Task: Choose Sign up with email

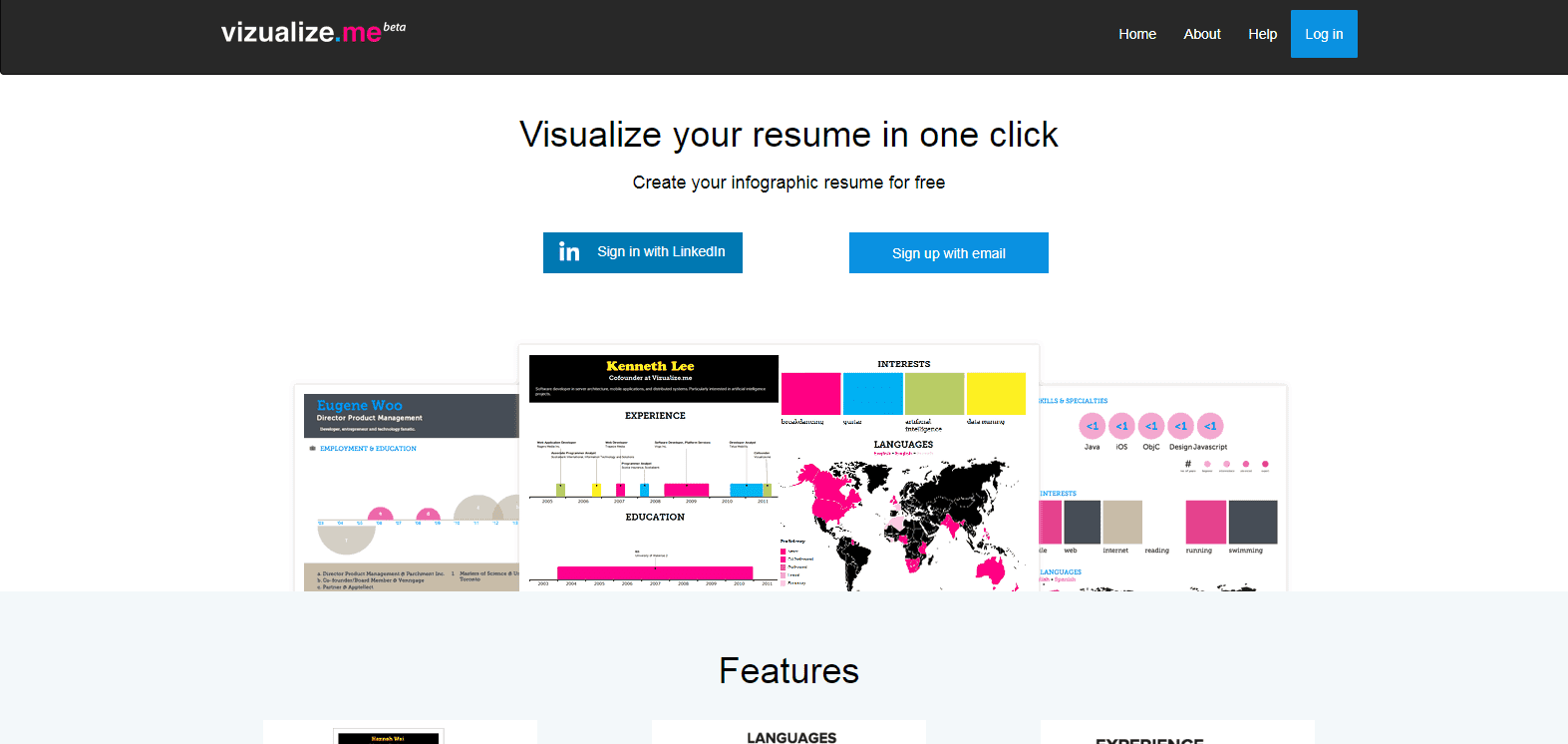Action: pos(948,253)
